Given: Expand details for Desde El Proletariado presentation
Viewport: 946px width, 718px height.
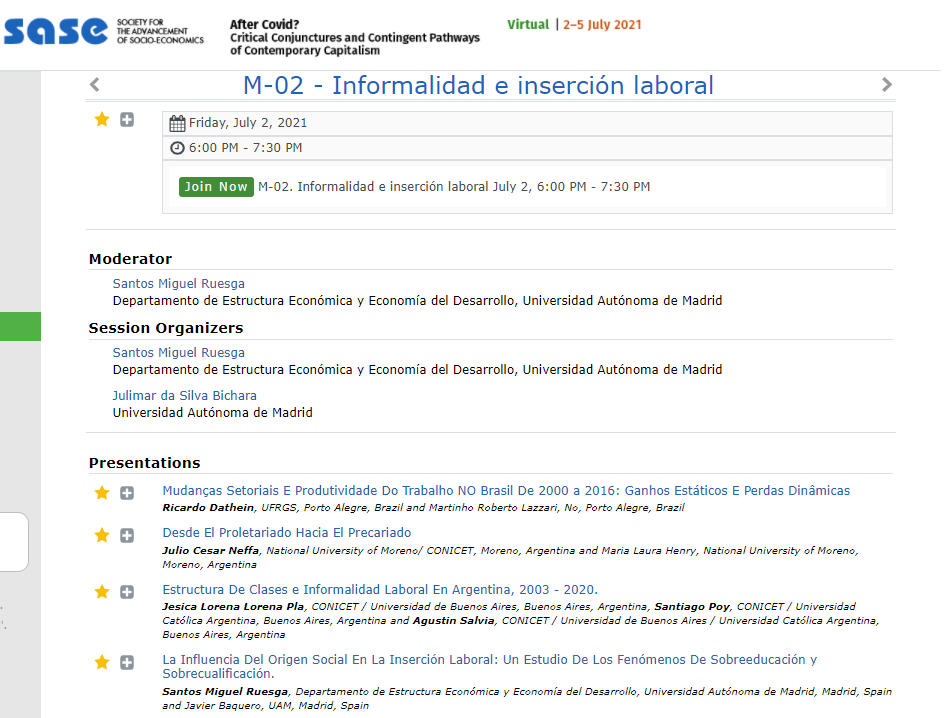Looking at the screenshot, I should click(127, 535).
